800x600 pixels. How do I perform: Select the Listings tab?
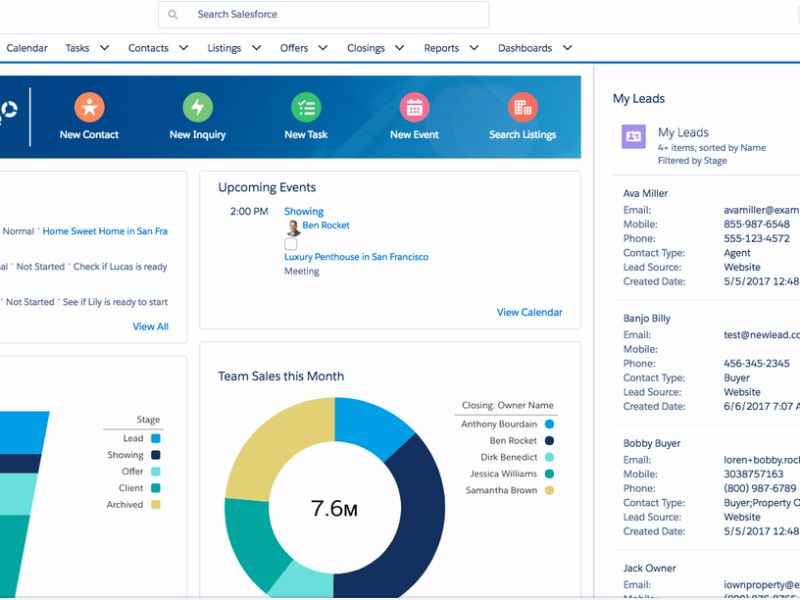(x=224, y=48)
